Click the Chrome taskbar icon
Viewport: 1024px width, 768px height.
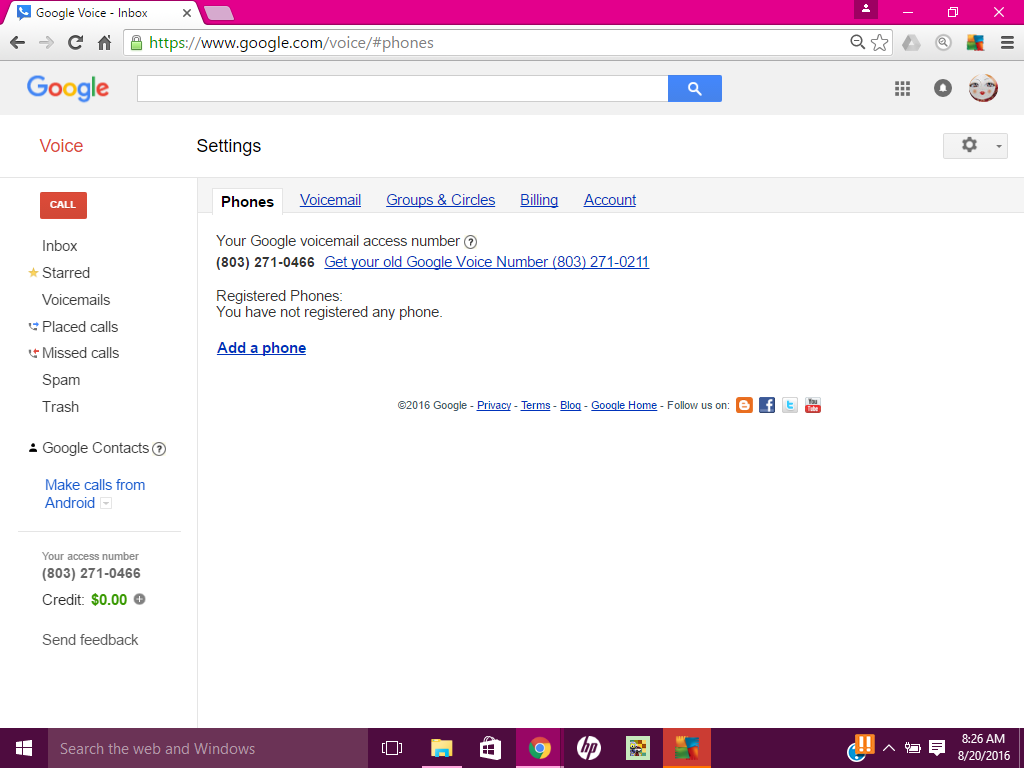coord(539,748)
